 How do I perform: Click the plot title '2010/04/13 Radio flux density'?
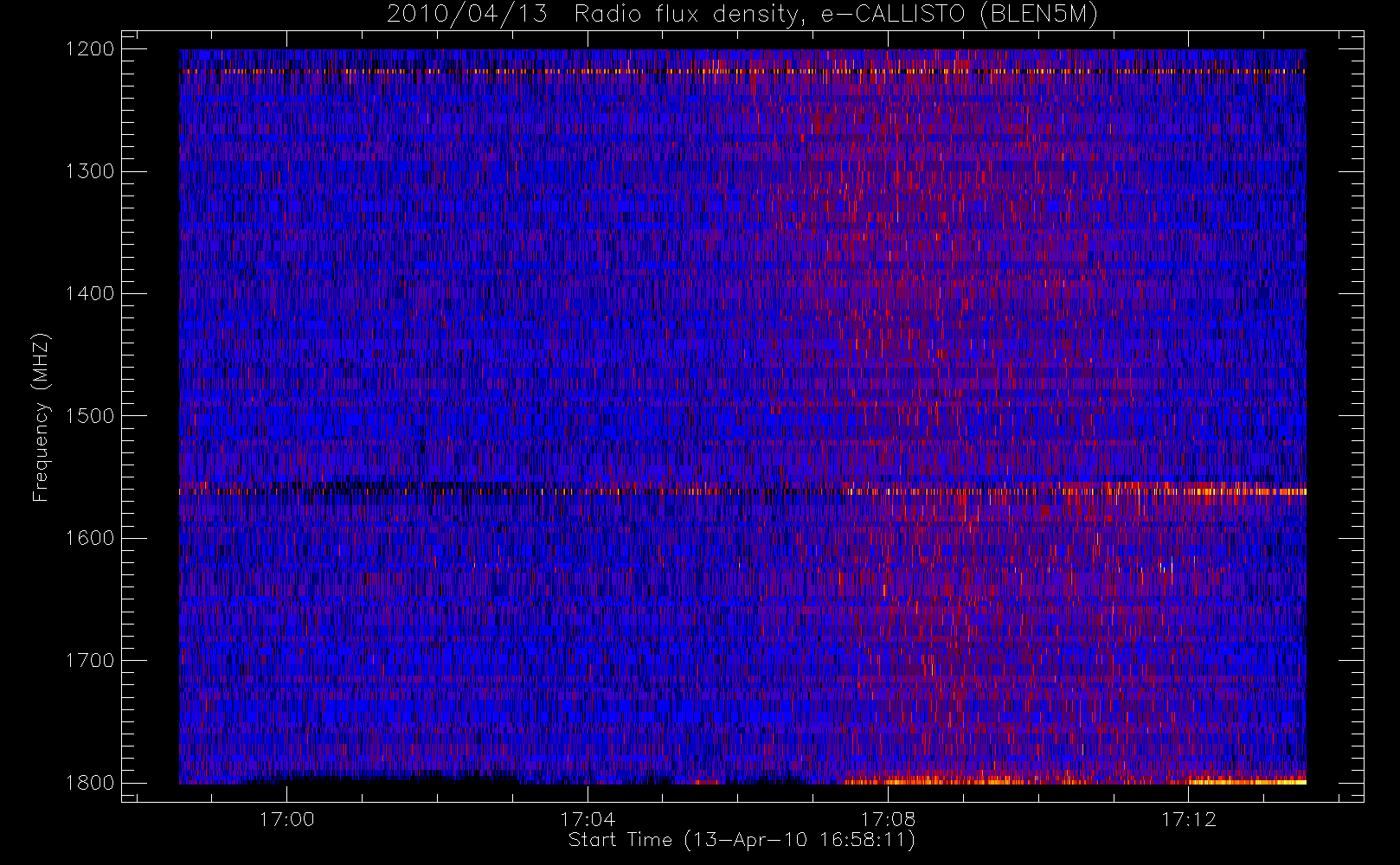click(x=742, y=15)
